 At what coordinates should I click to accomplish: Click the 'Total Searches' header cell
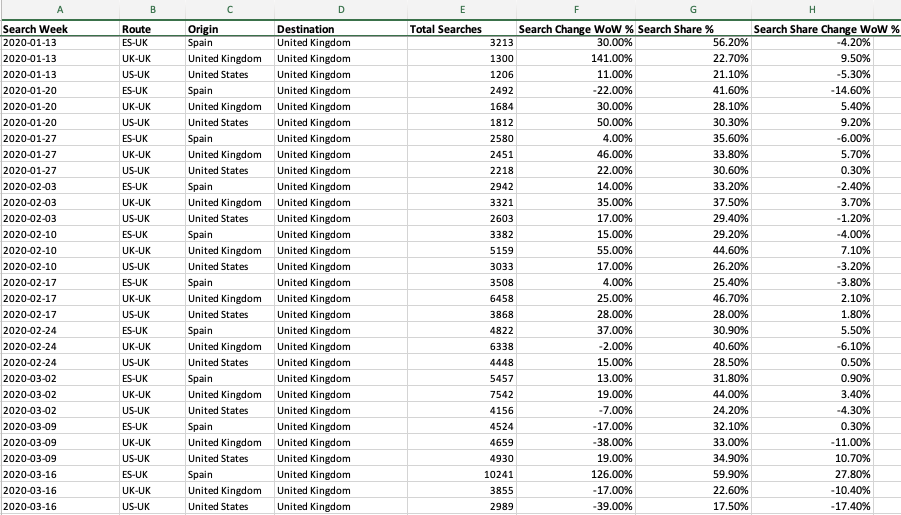pos(461,29)
